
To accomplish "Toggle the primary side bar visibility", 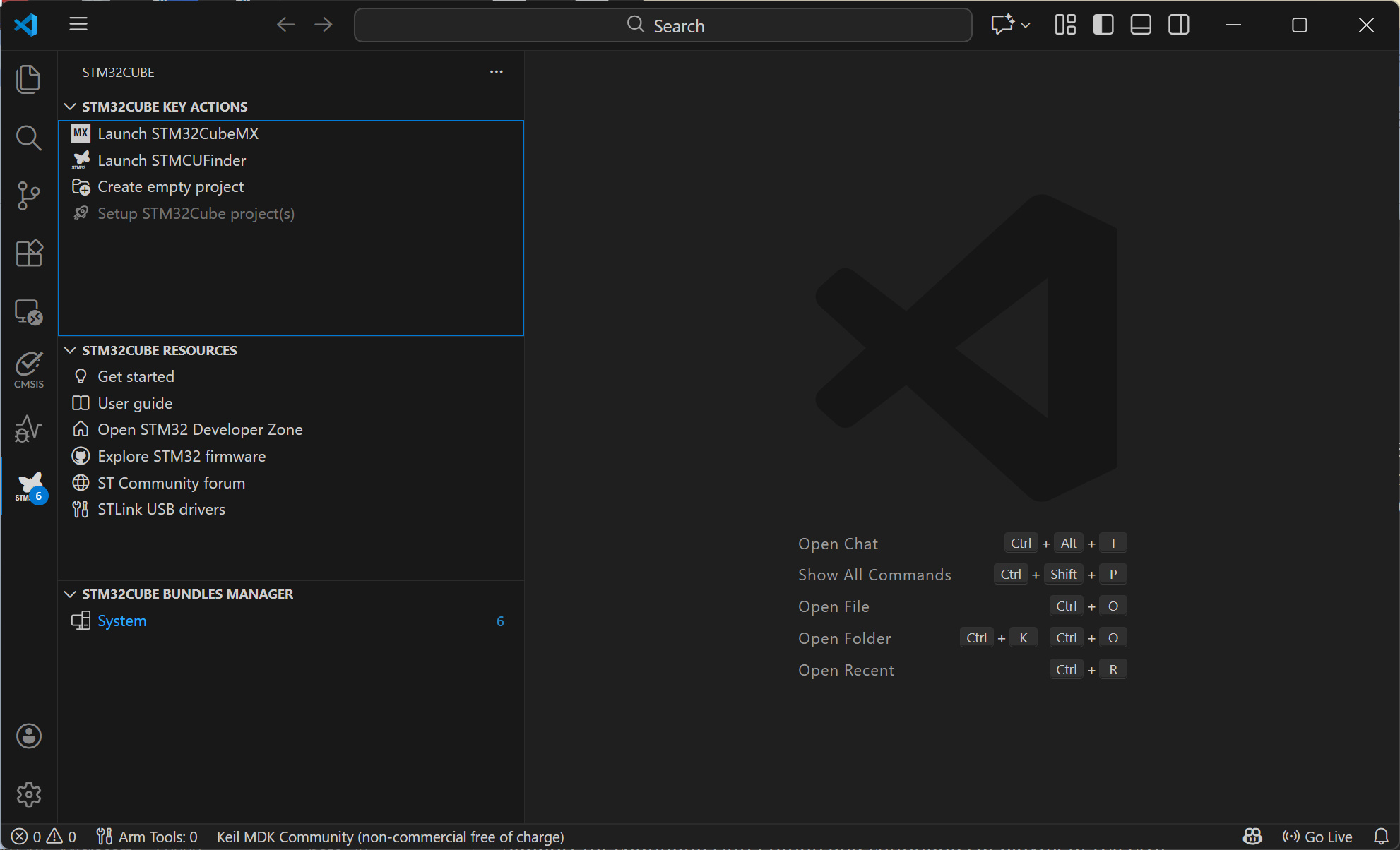I will coord(1103,25).
